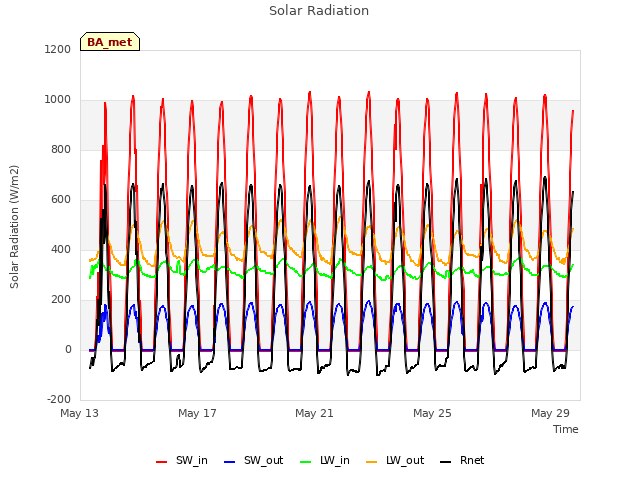This screenshot has width=640, height=480.
Task: Toggle the LW_in legend entry
Action: [x=324, y=461]
